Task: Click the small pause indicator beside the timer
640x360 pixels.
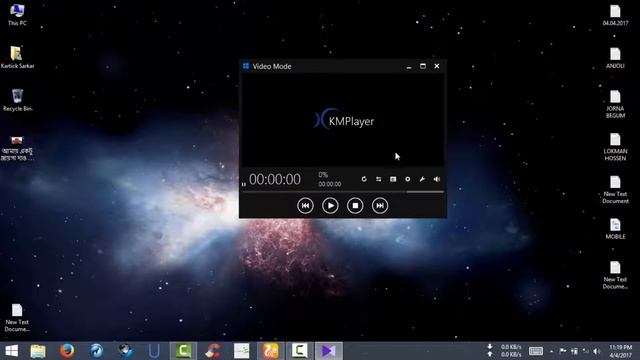Action: 244,184
